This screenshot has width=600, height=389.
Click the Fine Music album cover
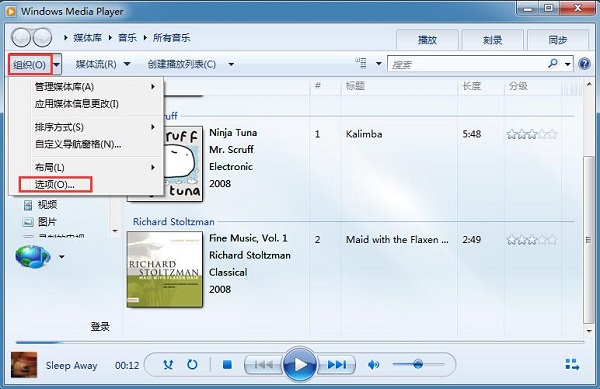point(165,269)
